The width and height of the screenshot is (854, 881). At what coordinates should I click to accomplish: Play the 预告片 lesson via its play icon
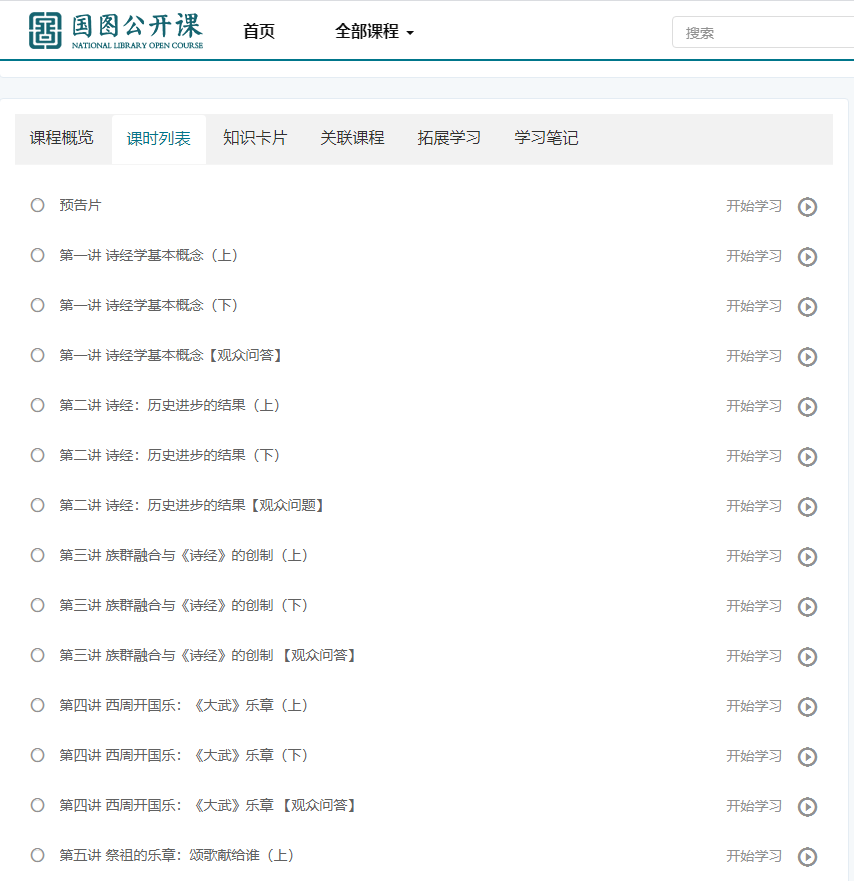click(x=807, y=207)
